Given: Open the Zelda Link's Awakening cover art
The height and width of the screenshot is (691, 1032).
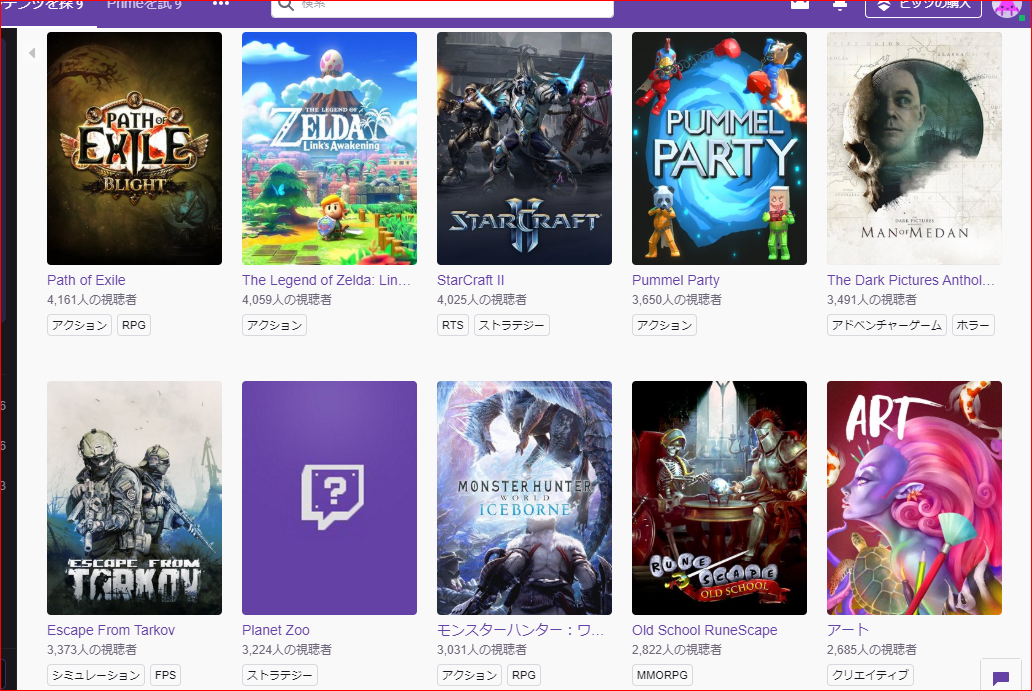Looking at the screenshot, I should (x=329, y=149).
